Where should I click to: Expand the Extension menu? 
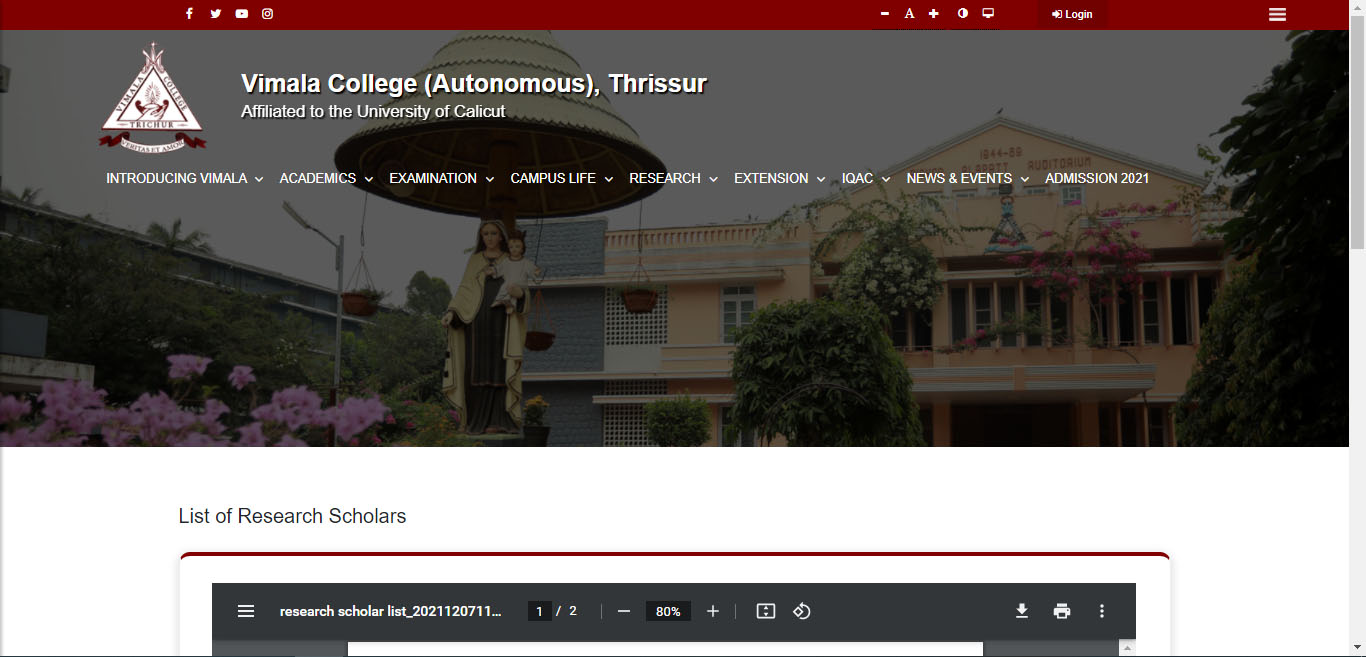click(x=779, y=178)
